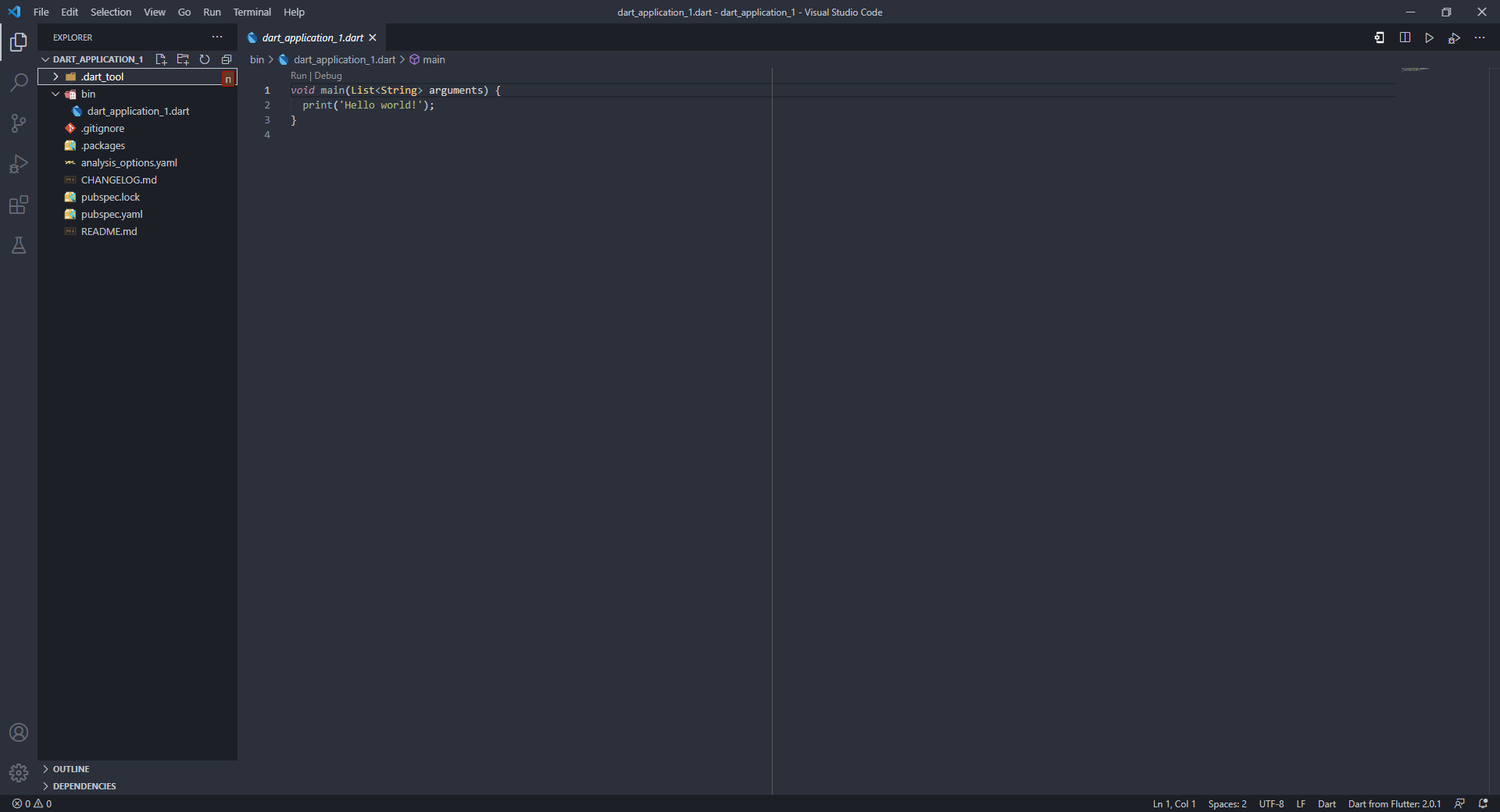The width and height of the screenshot is (1500, 812).
Task: Open pubspec.lock file
Action: [x=137, y=197]
